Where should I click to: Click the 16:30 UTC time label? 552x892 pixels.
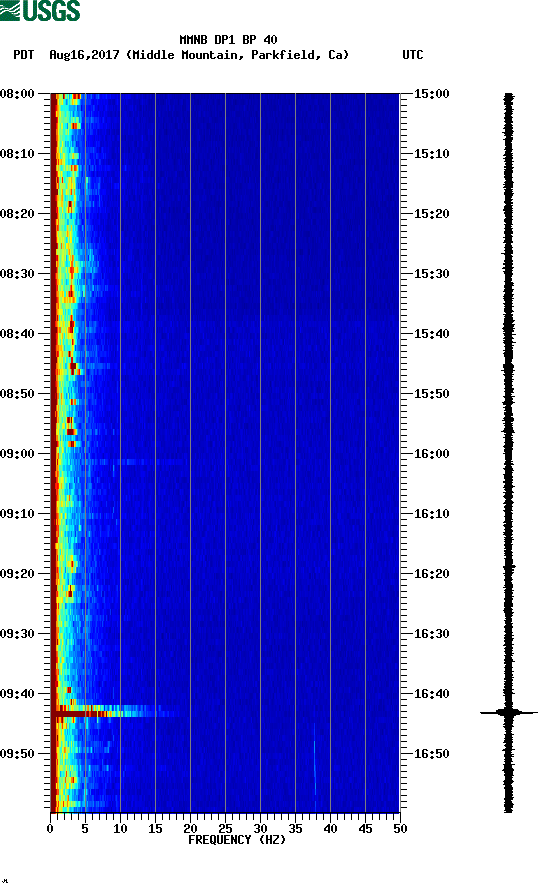click(431, 634)
